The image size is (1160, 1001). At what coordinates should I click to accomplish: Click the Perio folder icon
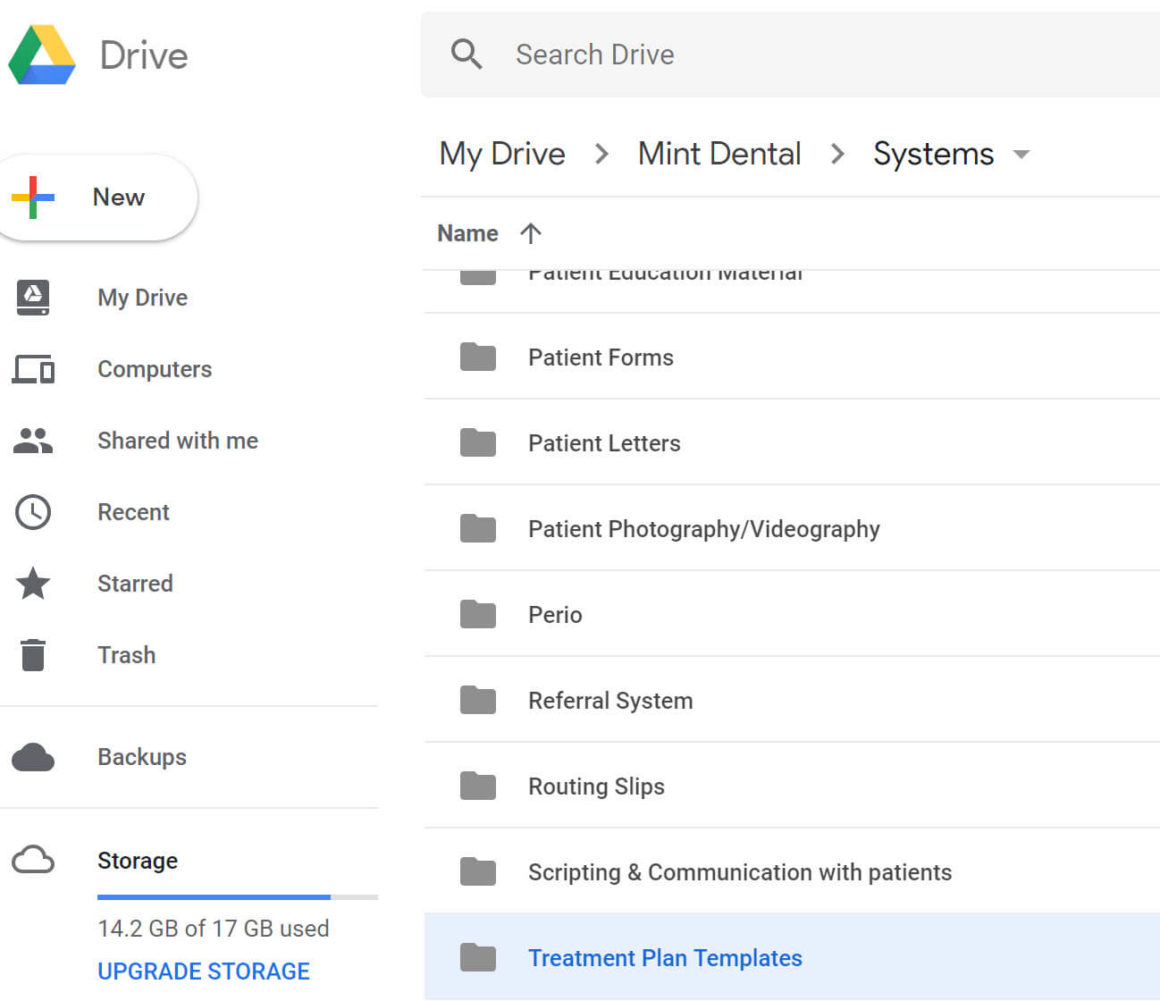pos(478,614)
